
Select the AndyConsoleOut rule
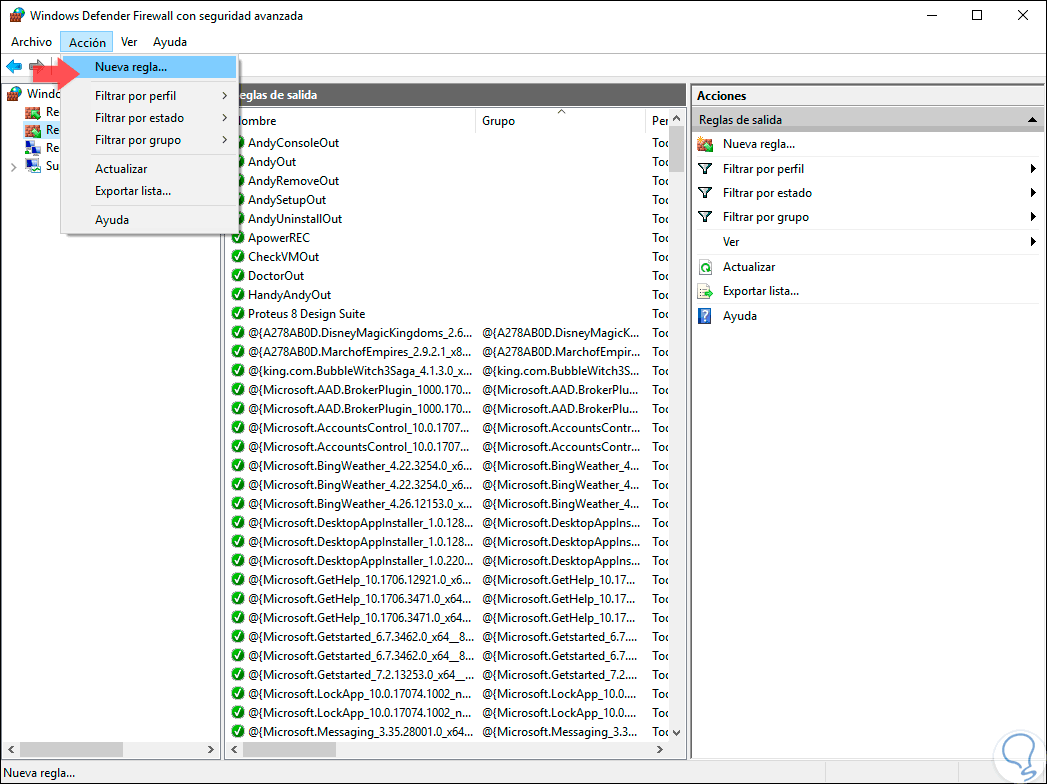293,143
